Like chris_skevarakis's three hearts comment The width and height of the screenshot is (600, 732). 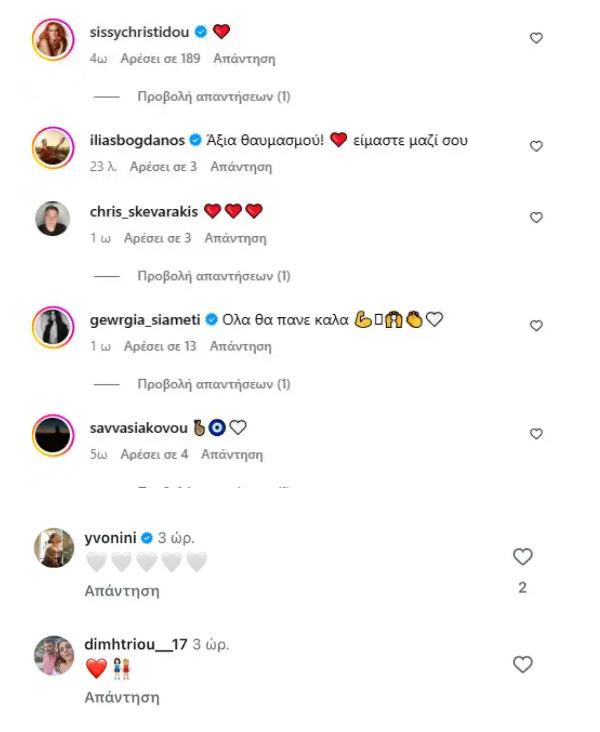tap(536, 218)
